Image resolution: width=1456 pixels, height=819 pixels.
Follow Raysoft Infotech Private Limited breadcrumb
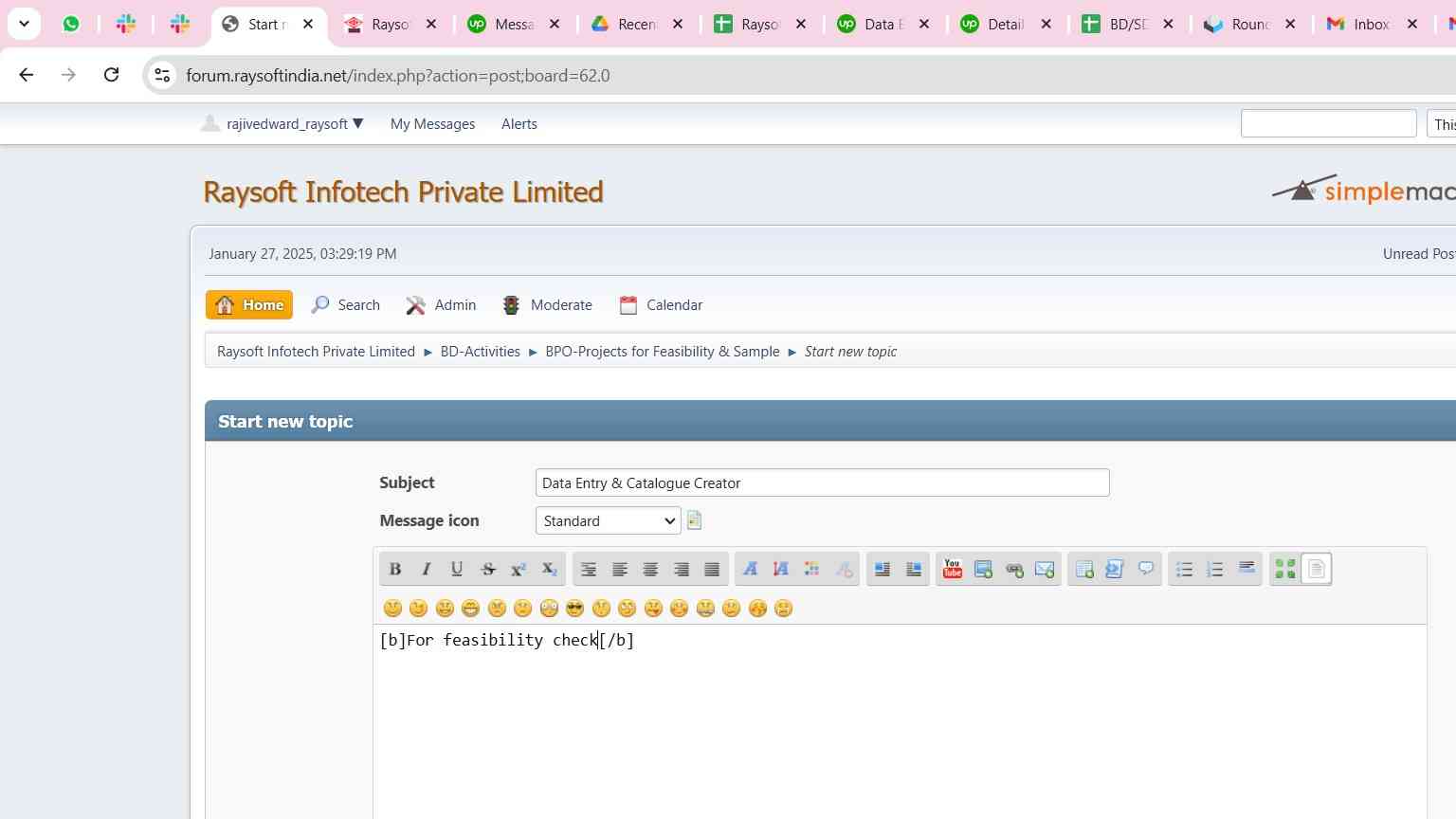(x=316, y=351)
